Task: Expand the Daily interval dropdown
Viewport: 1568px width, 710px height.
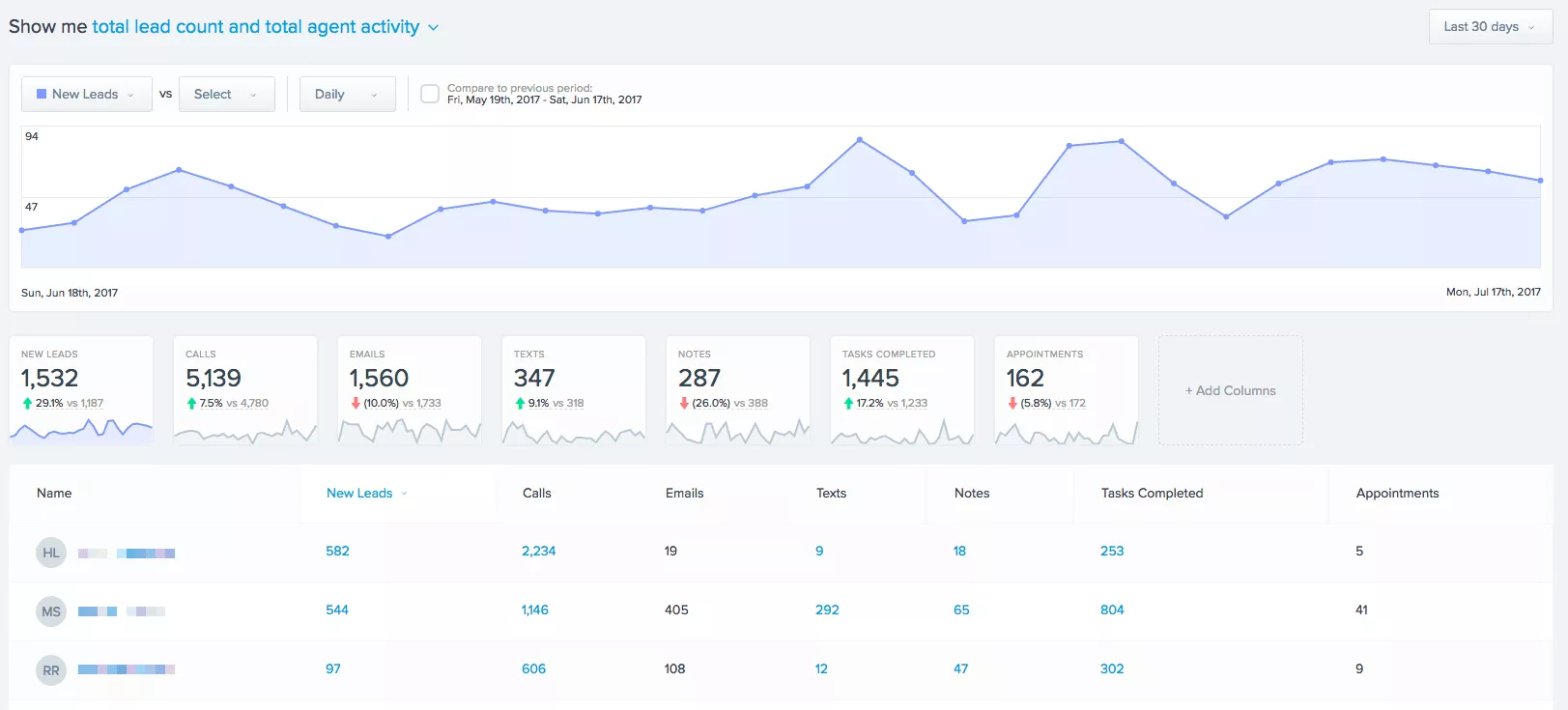Action: (x=347, y=94)
